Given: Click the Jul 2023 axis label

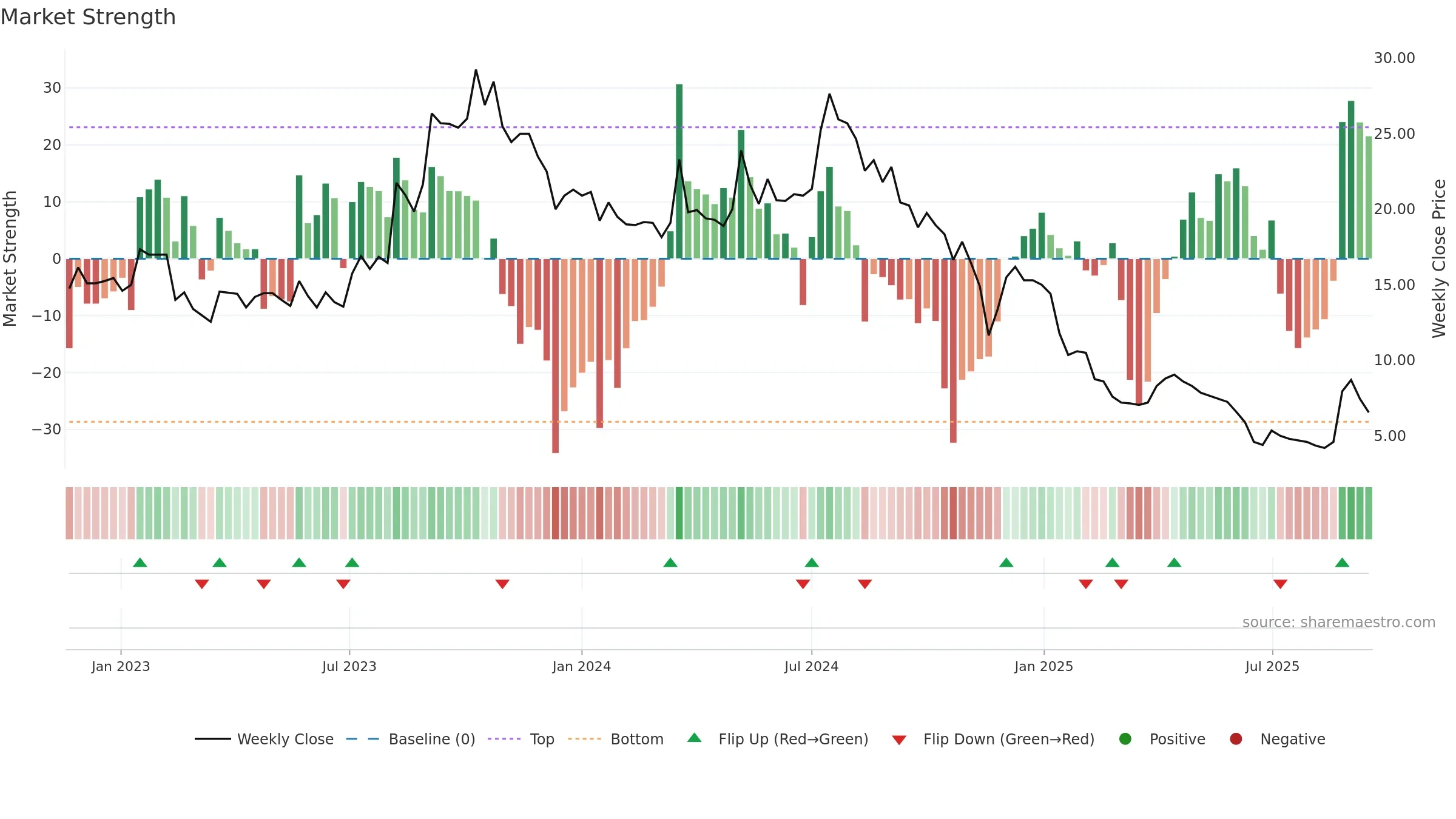Looking at the screenshot, I should click(x=349, y=666).
